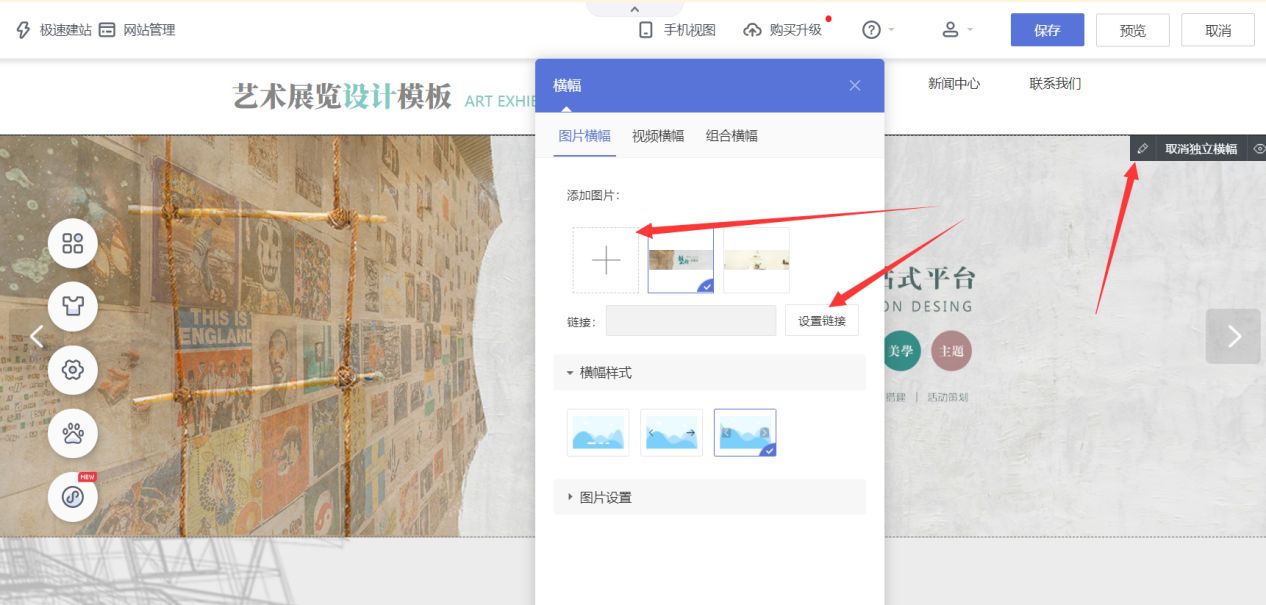The width and height of the screenshot is (1266, 605).
Task: Select the second banner image thumbnail
Action: 756,260
